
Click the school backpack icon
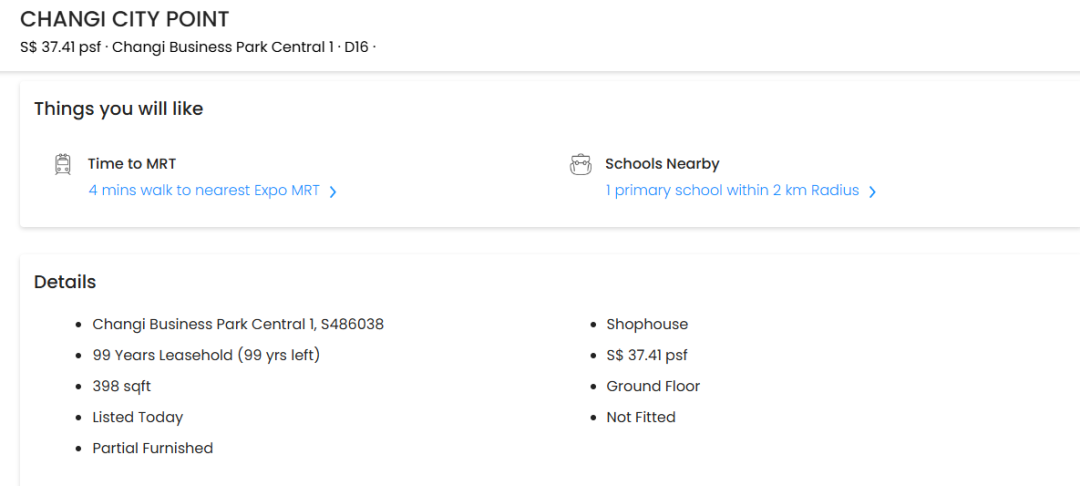pos(580,165)
